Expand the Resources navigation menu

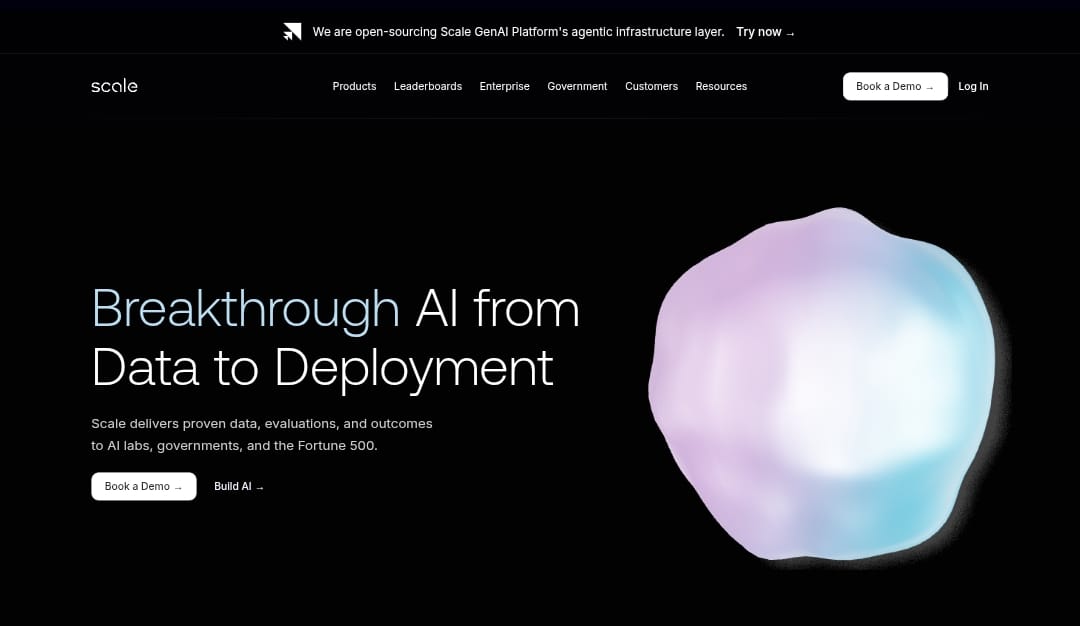click(721, 86)
